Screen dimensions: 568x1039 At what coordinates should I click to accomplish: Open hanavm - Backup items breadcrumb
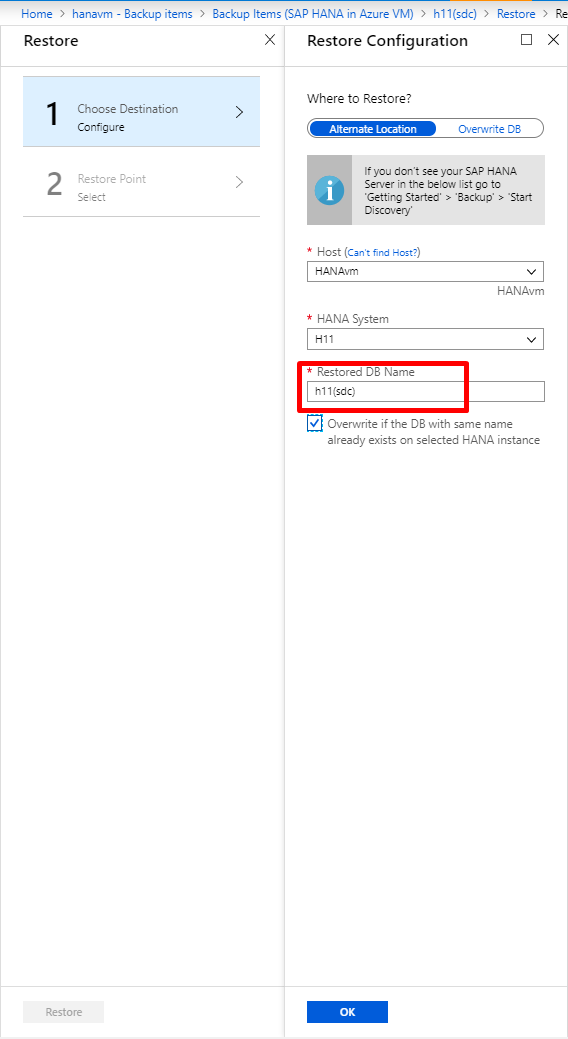(x=132, y=14)
